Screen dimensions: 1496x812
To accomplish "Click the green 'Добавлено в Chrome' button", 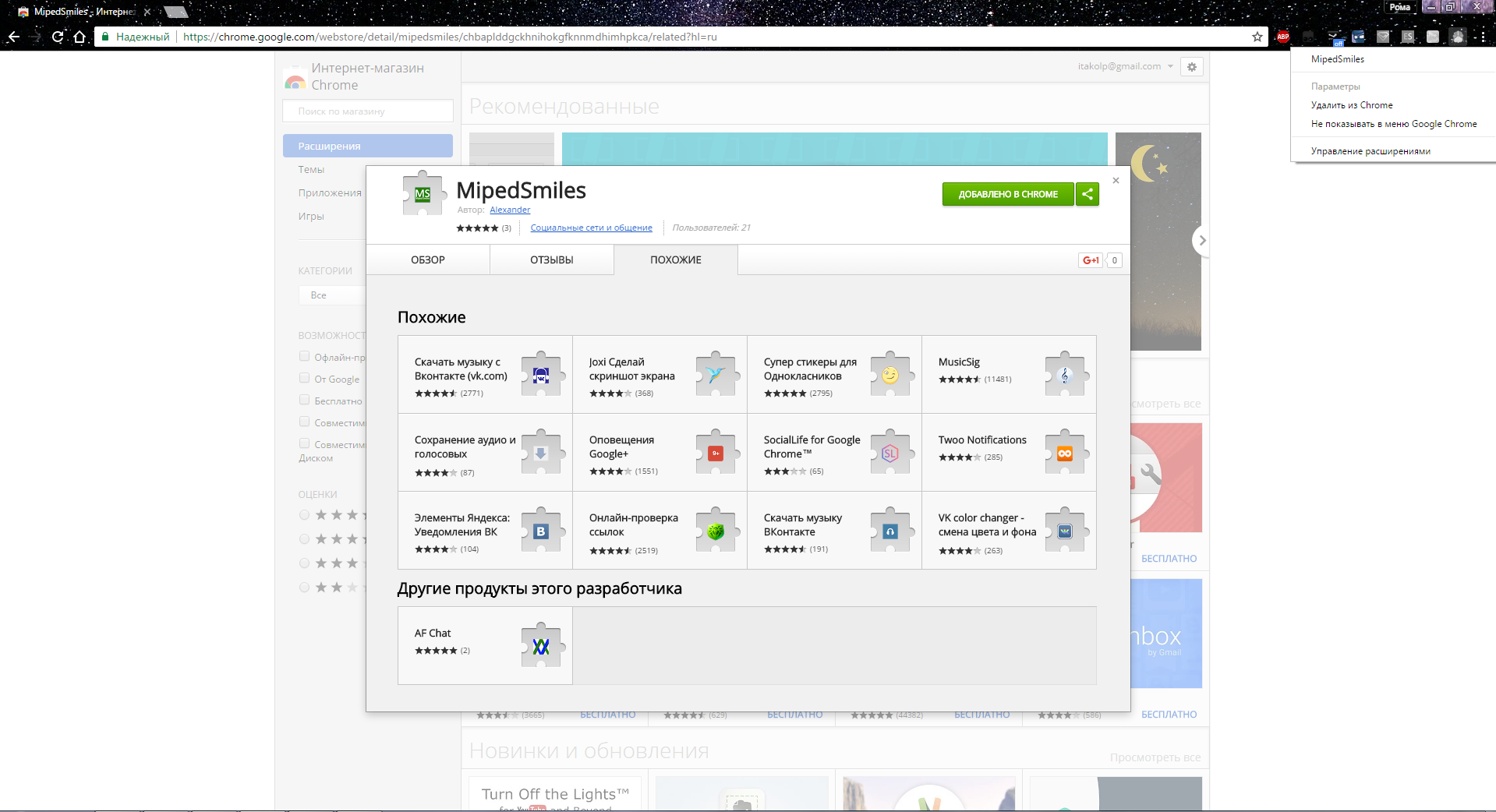I will click(1008, 194).
